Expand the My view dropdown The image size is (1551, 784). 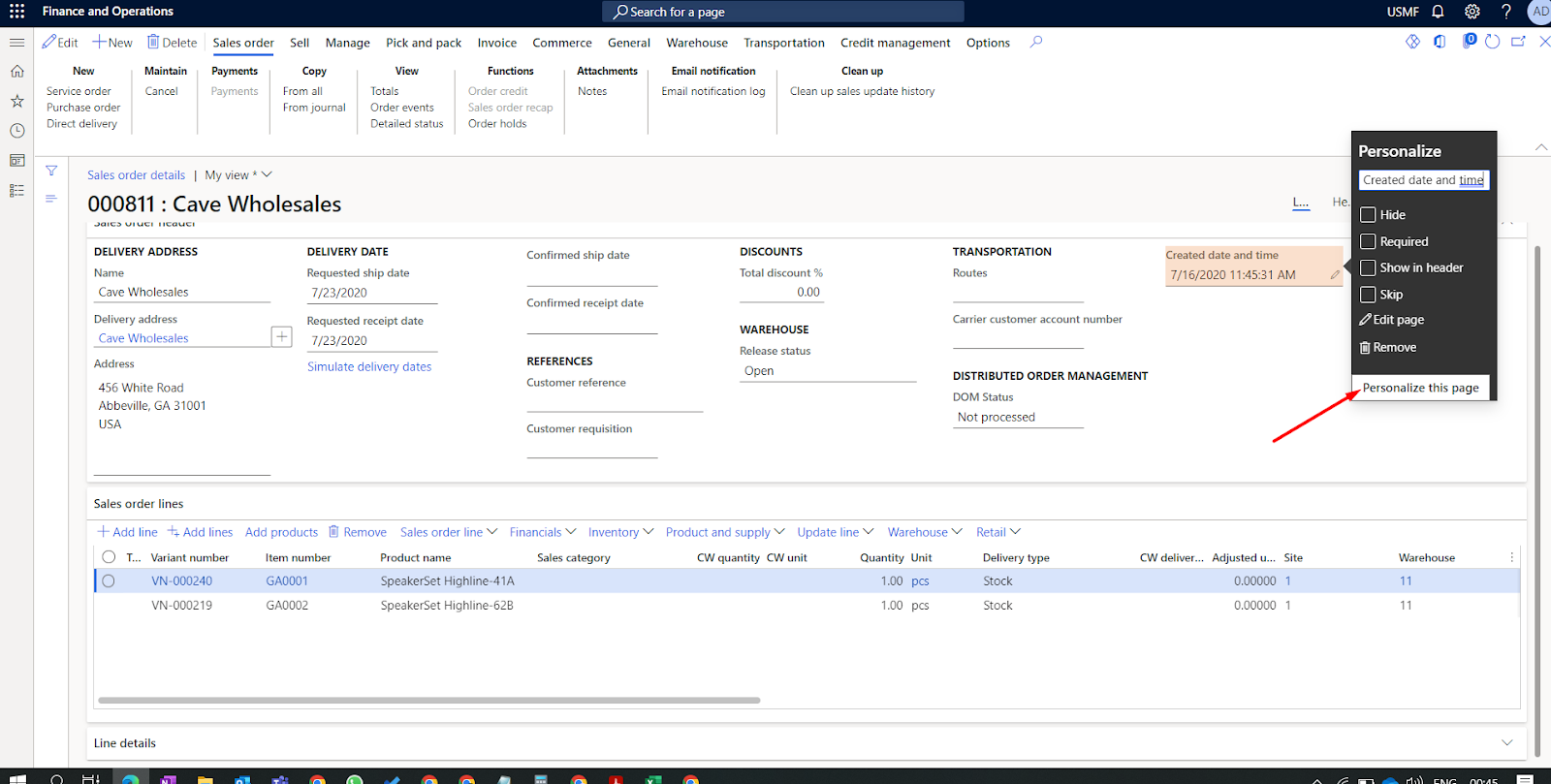click(238, 175)
